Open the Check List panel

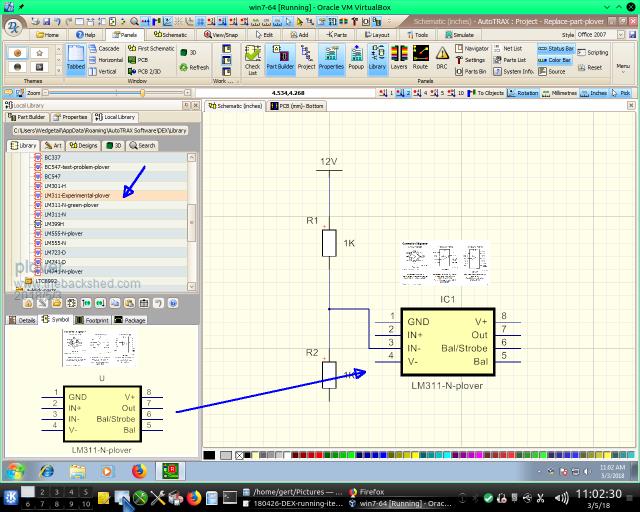click(x=252, y=58)
